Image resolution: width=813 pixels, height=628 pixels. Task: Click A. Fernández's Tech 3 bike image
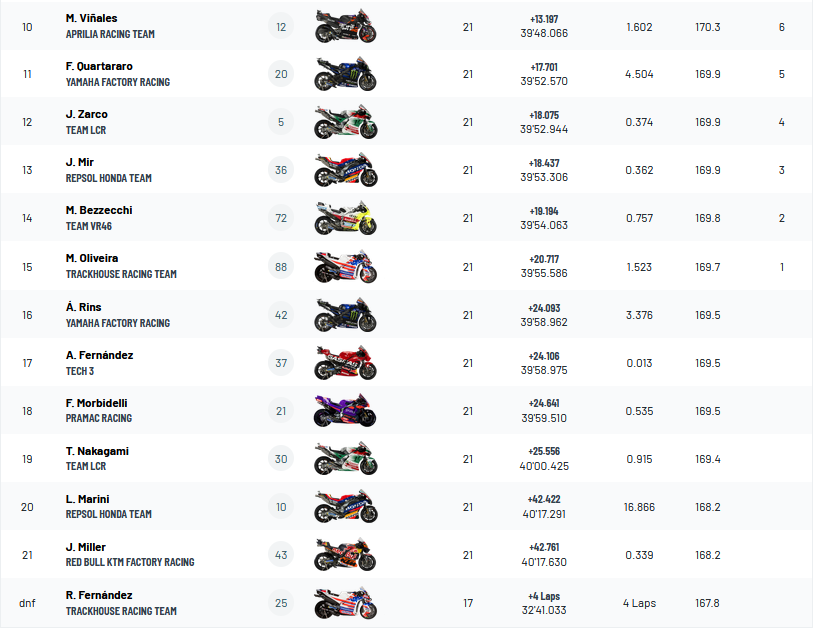tap(346, 363)
